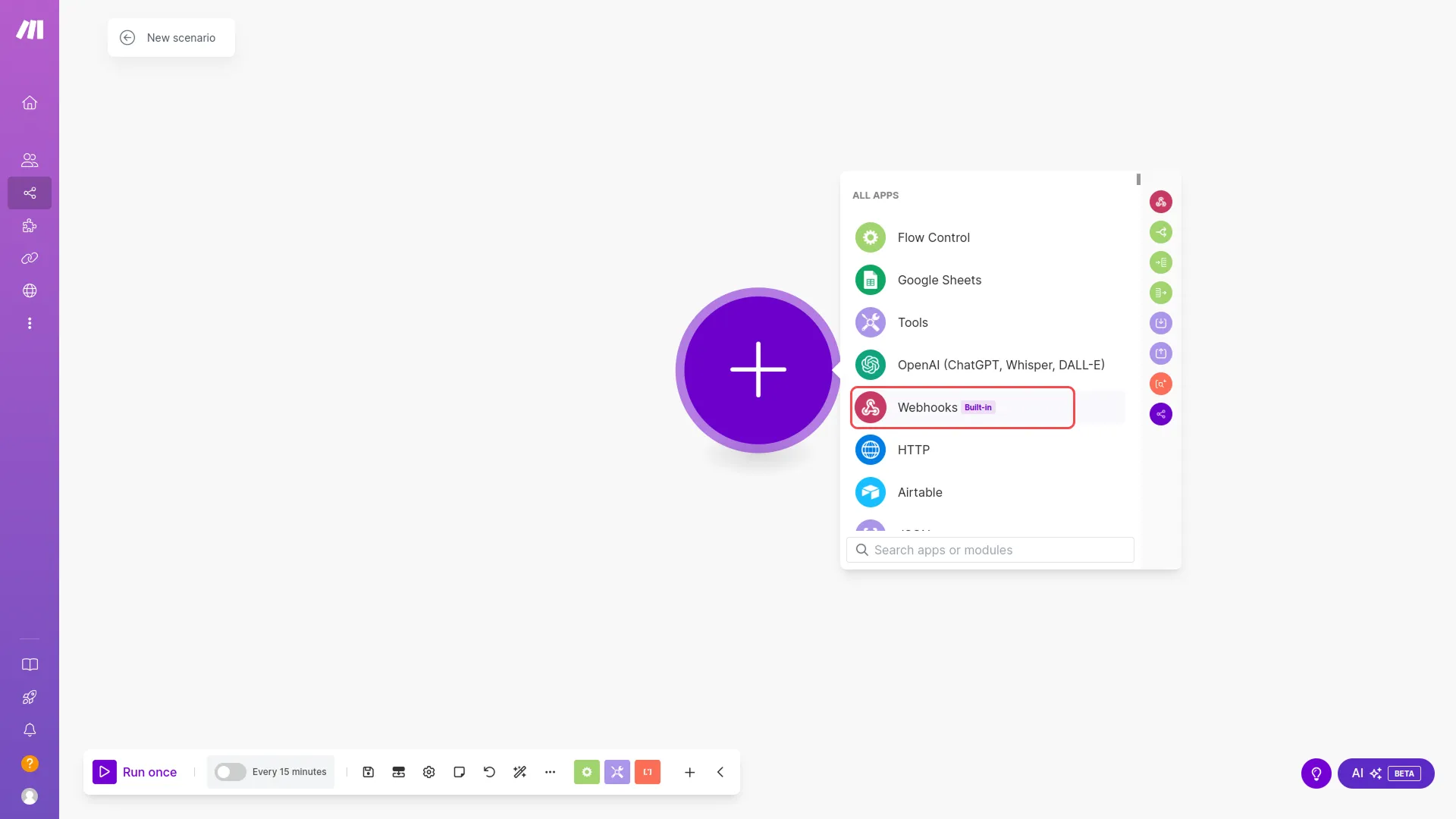Add a note using the notes icon
1456x819 pixels.
[x=459, y=772]
